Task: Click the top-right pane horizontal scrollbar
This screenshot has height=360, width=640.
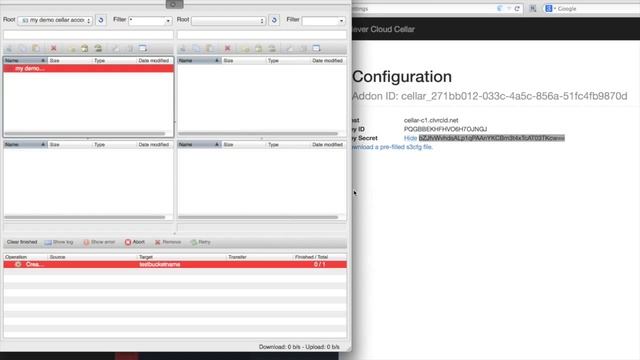Action: click(x=258, y=133)
